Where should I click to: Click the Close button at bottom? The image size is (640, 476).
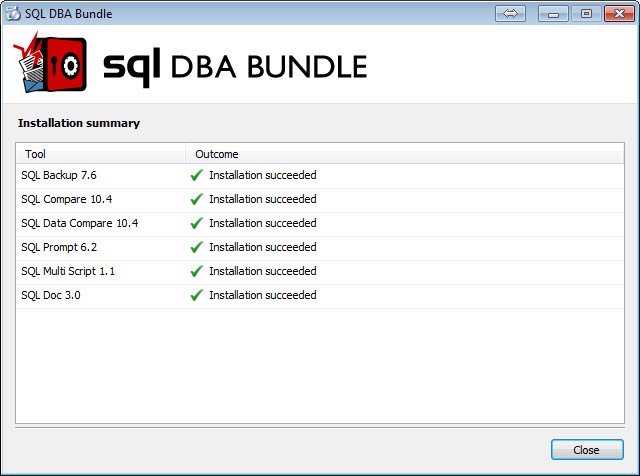pyautogui.click(x=587, y=449)
